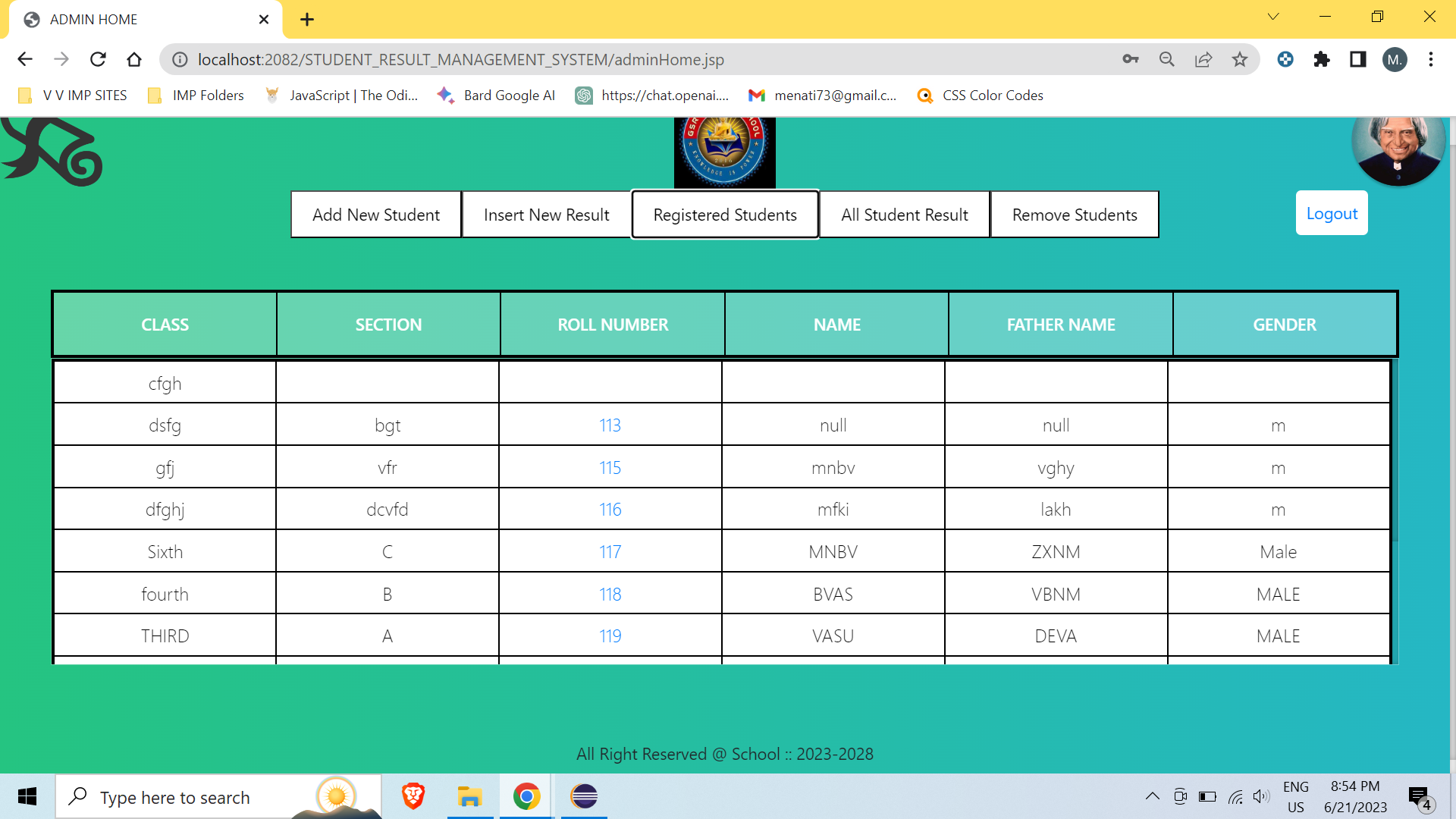Viewport: 1456px width, 819px height.
Task: Open the browser extensions puzzle icon
Action: pos(1322,59)
